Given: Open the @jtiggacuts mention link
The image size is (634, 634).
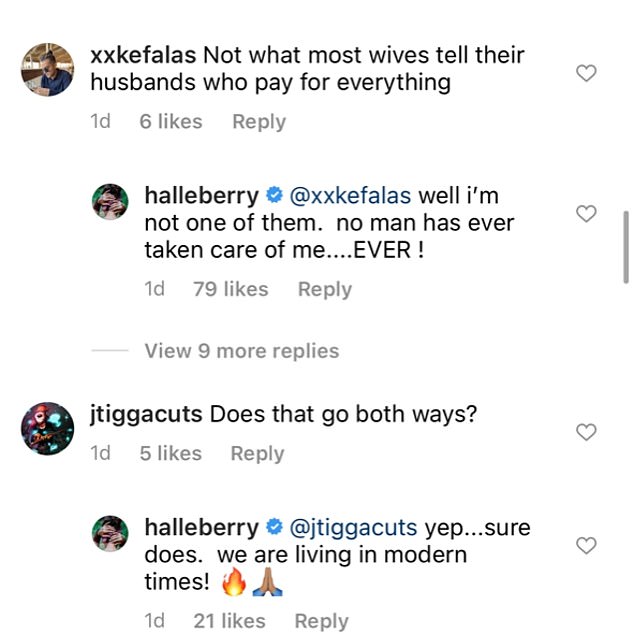Looking at the screenshot, I should (354, 526).
